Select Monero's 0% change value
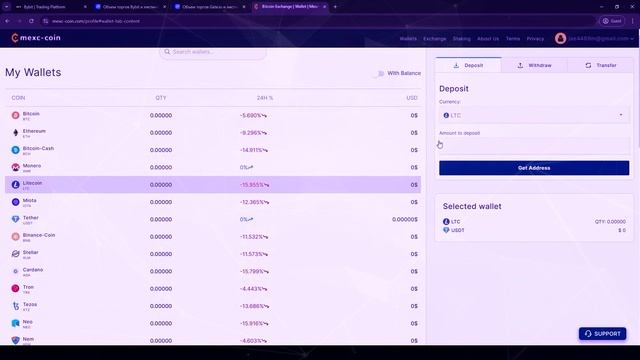 point(246,167)
